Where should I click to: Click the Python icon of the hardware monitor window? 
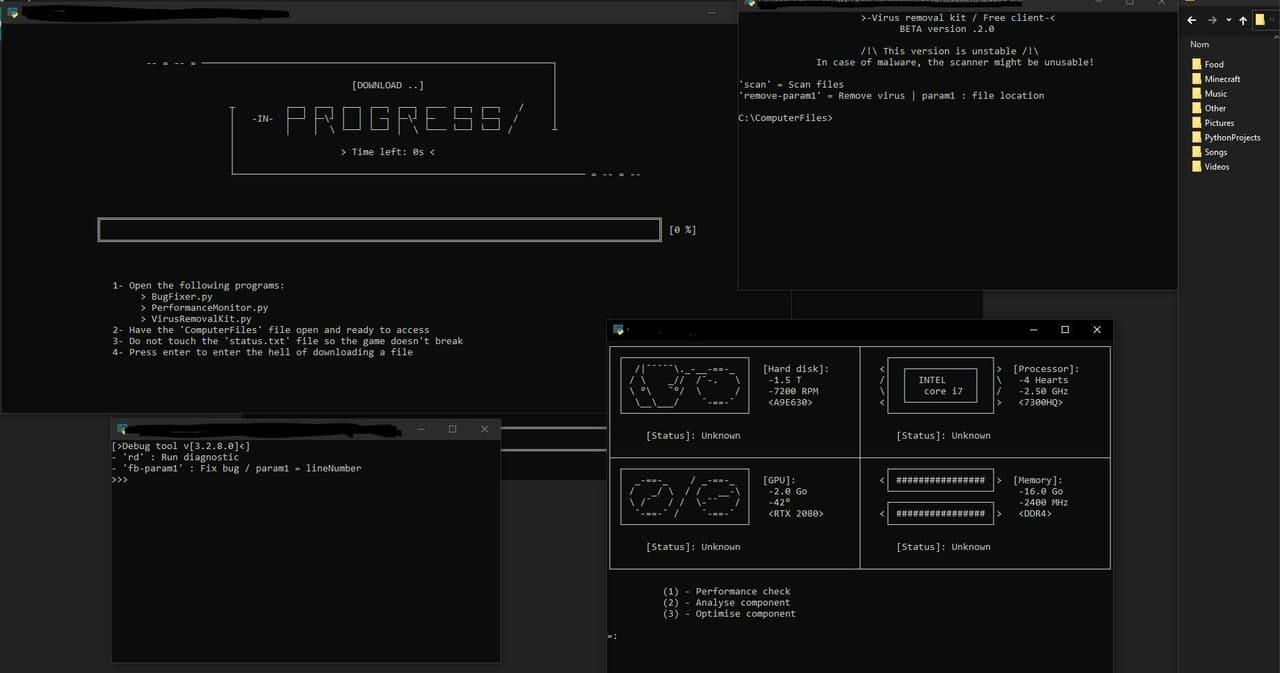(619, 329)
